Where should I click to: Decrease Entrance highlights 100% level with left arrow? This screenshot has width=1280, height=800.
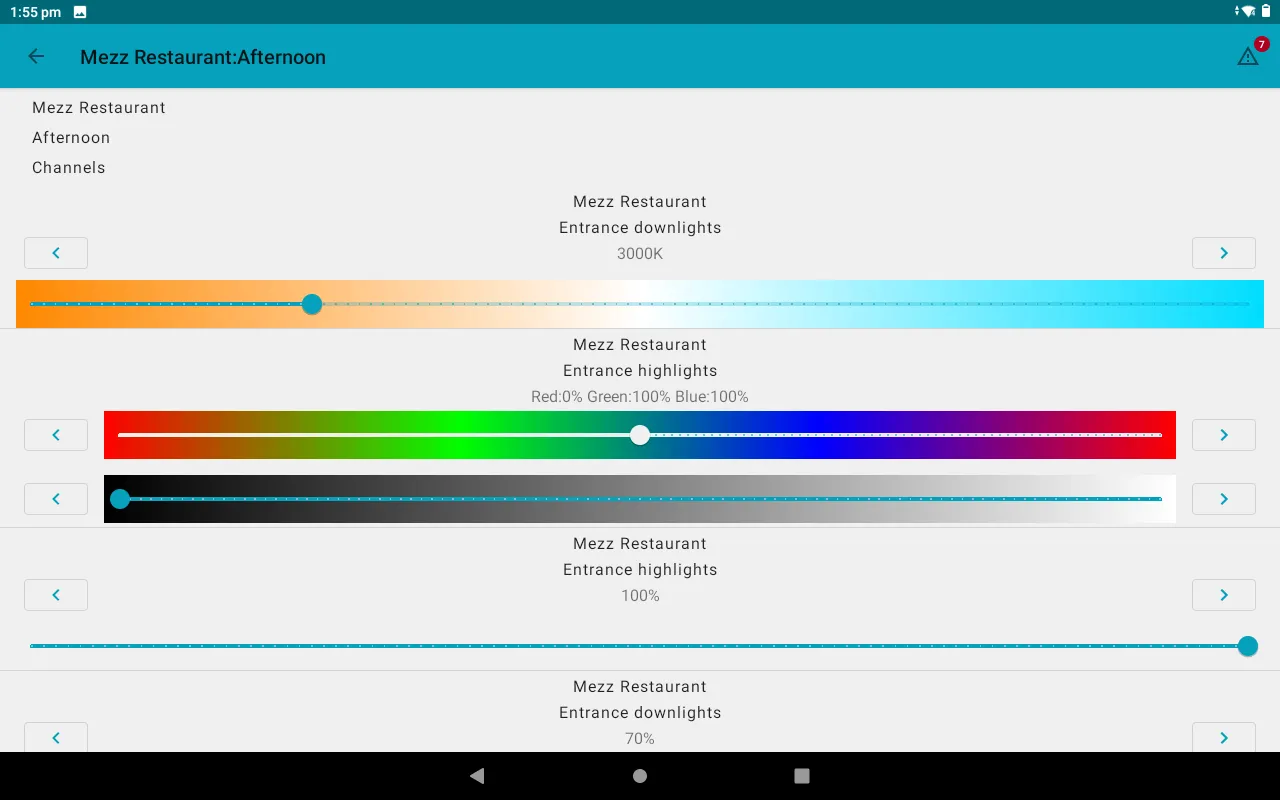56,595
